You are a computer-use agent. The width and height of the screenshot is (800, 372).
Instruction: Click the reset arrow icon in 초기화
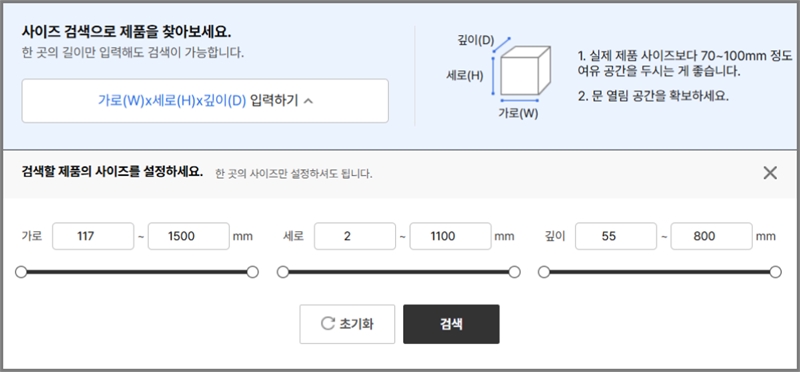pos(327,324)
